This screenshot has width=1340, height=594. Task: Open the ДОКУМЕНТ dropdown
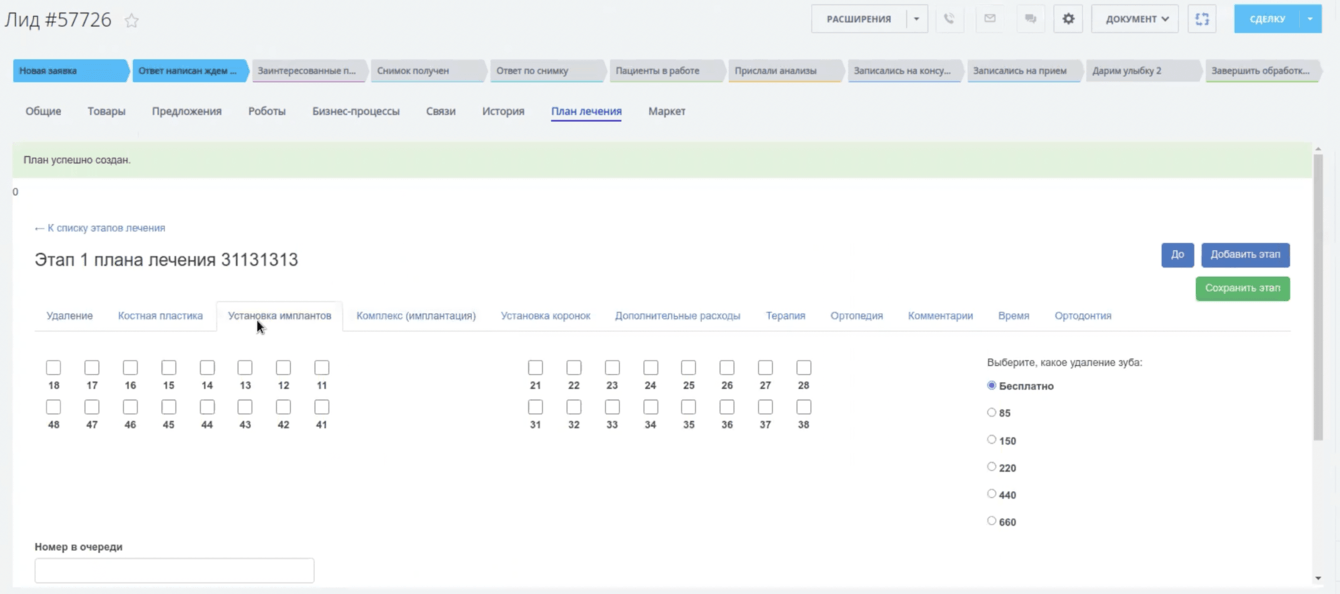coord(1135,19)
